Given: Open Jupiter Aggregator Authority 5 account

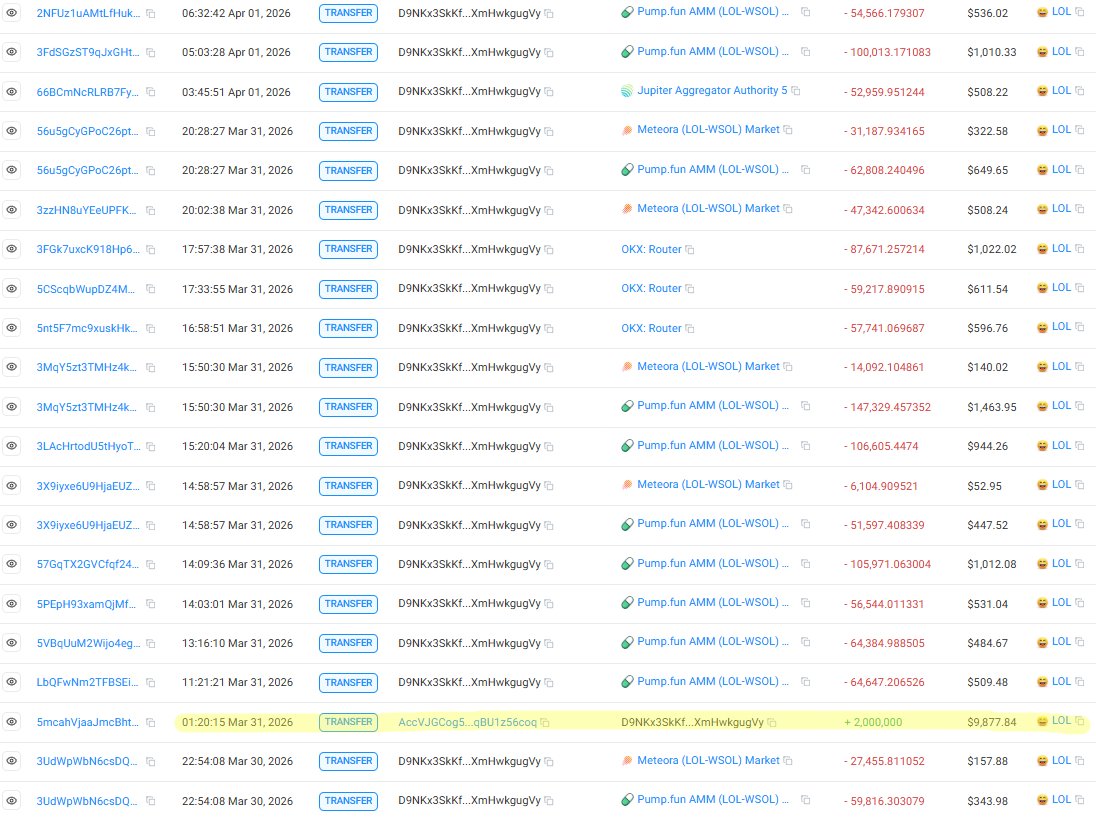Looking at the screenshot, I should tap(712, 90).
